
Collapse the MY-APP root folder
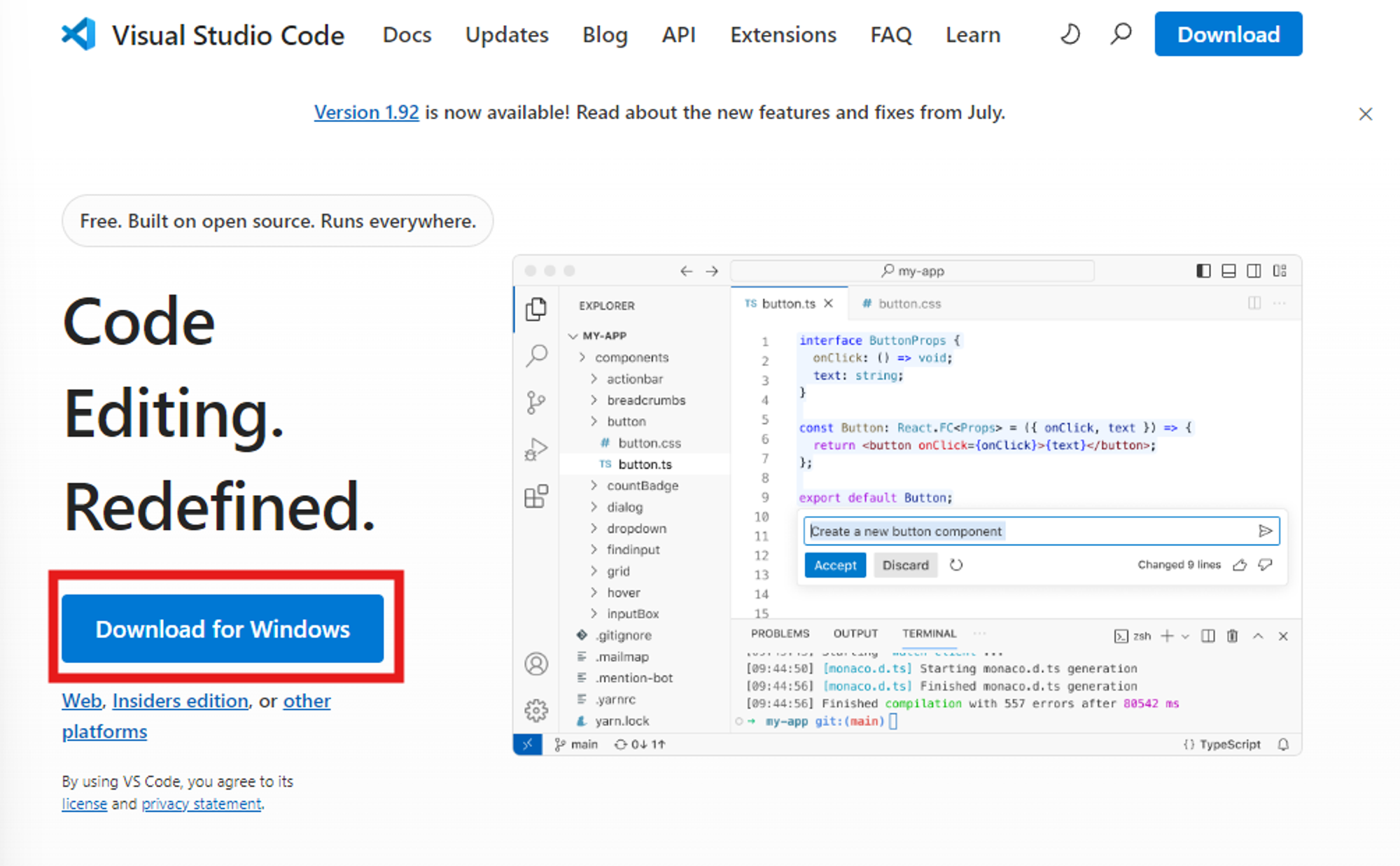coord(573,336)
